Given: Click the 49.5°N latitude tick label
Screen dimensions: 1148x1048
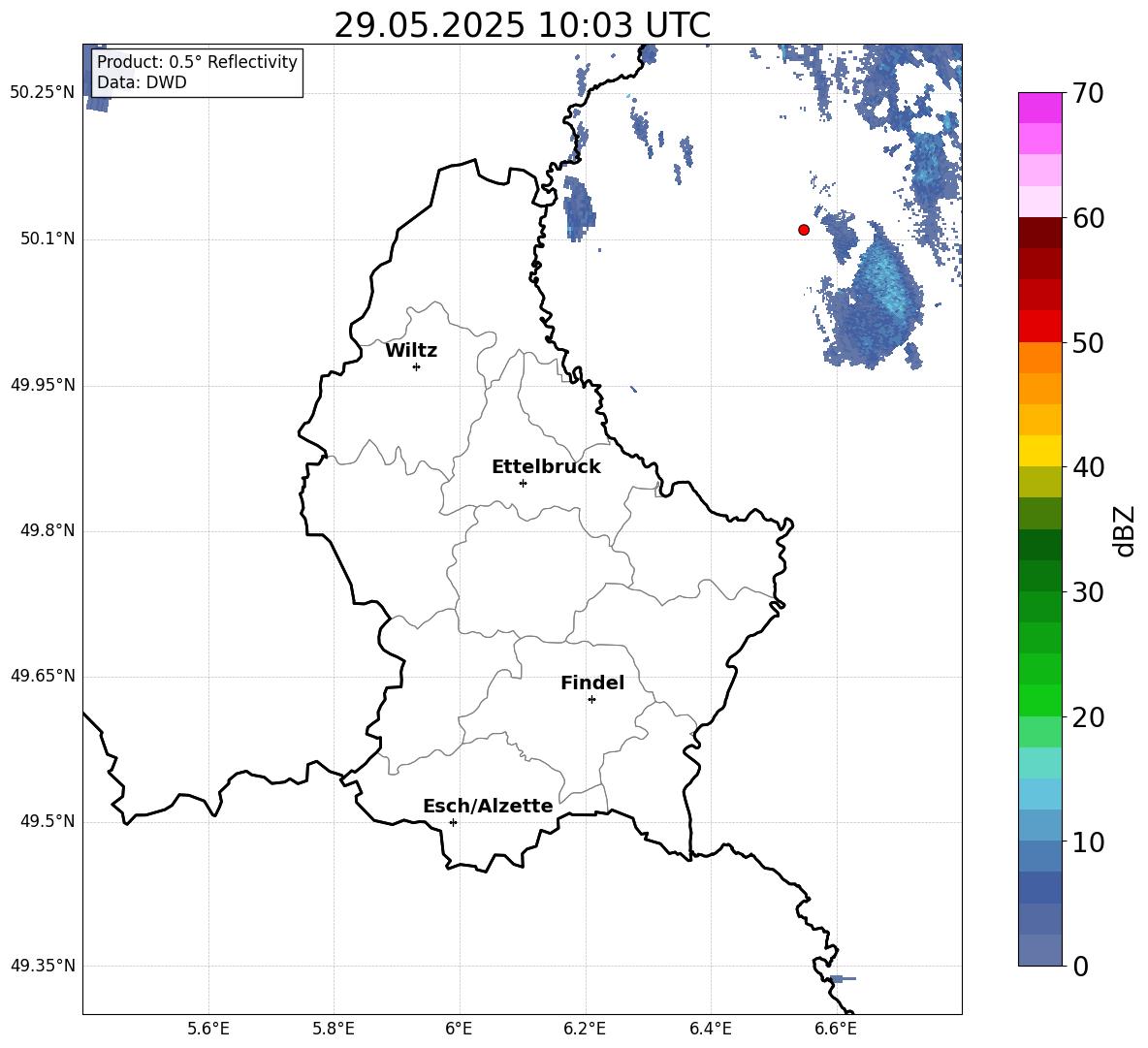Looking at the screenshot, I should click(48, 821).
